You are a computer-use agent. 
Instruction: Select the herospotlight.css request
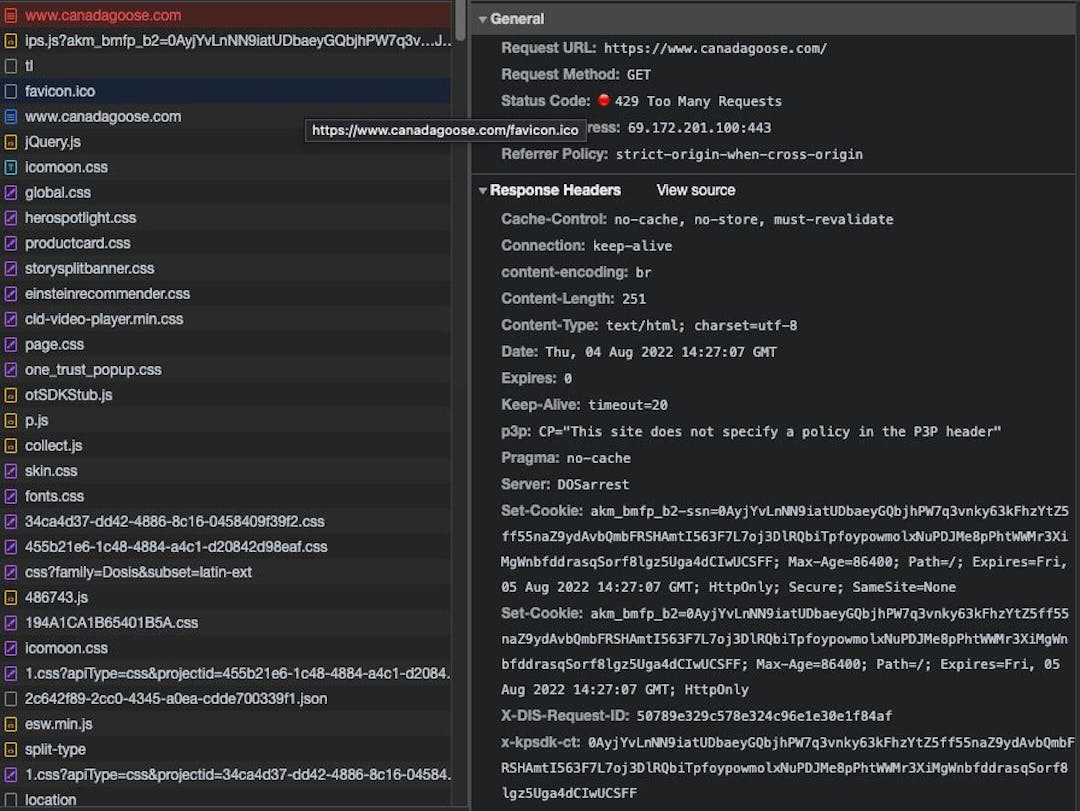[x=80, y=218]
